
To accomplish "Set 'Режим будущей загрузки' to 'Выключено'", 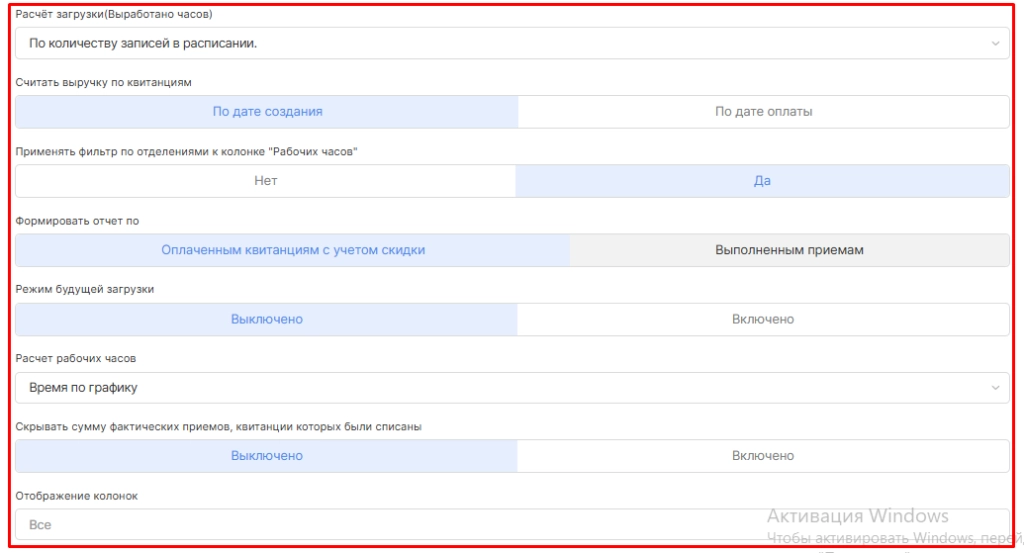I will click(x=266, y=319).
